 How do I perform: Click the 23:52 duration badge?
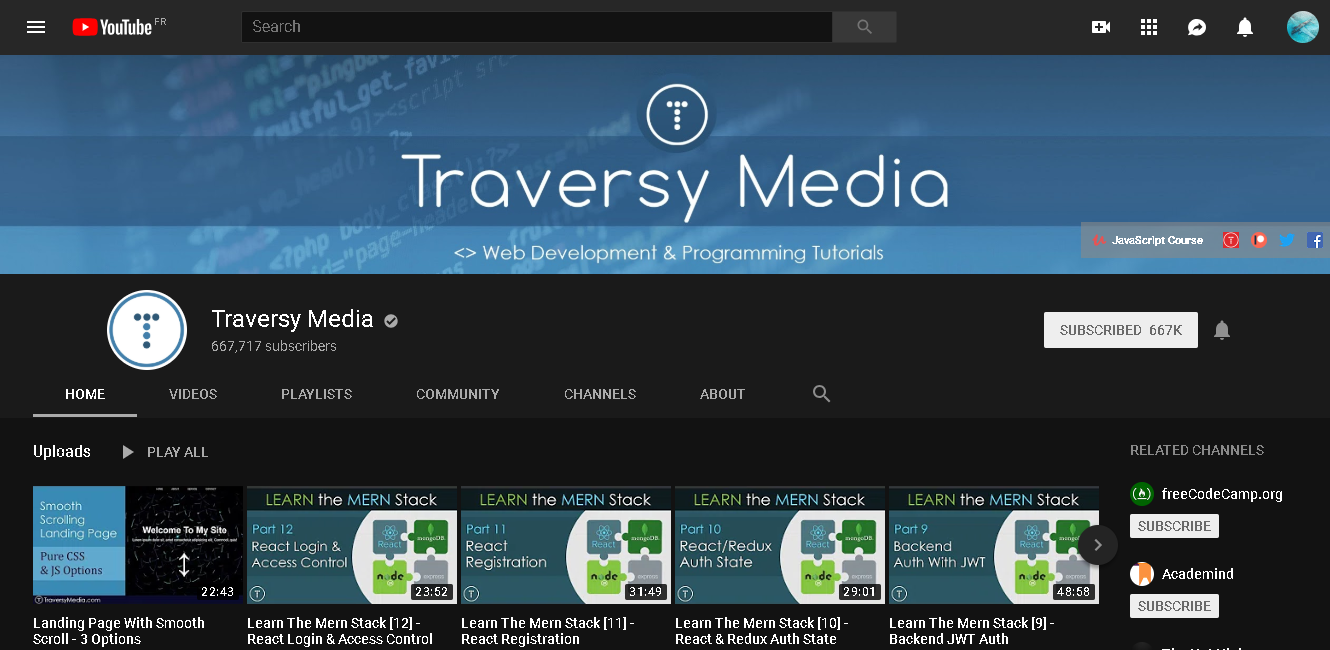[x=431, y=592]
